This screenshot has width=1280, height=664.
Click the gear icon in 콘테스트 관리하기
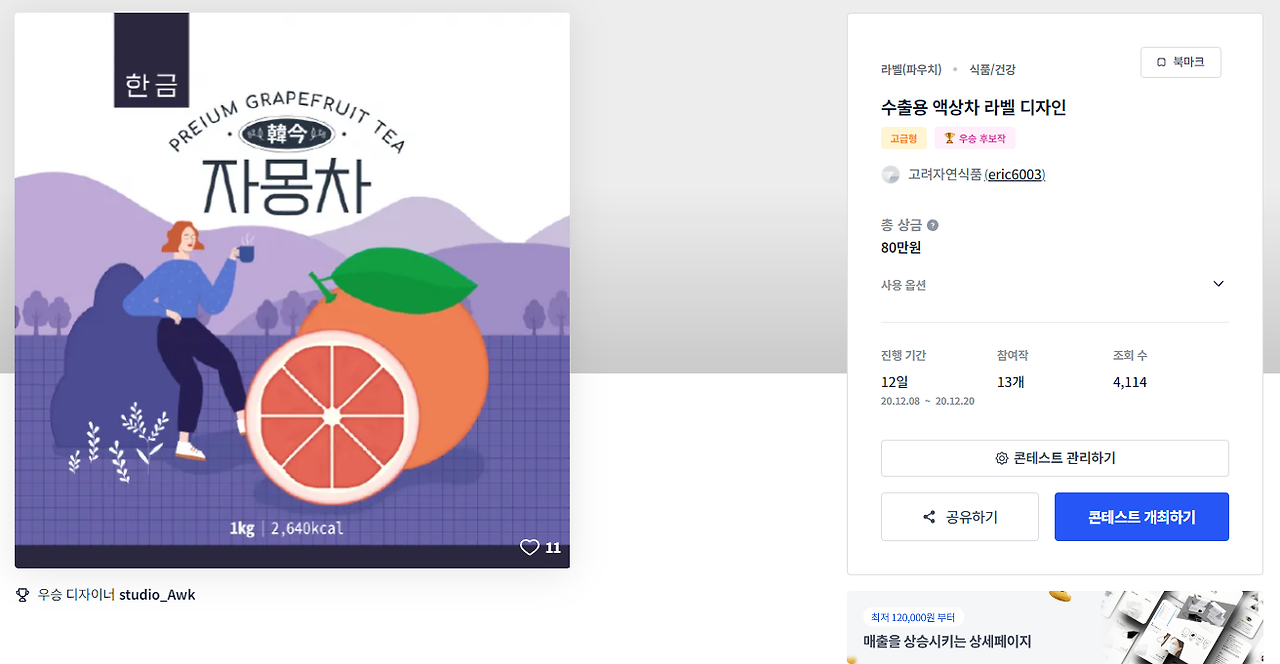(1001, 458)
